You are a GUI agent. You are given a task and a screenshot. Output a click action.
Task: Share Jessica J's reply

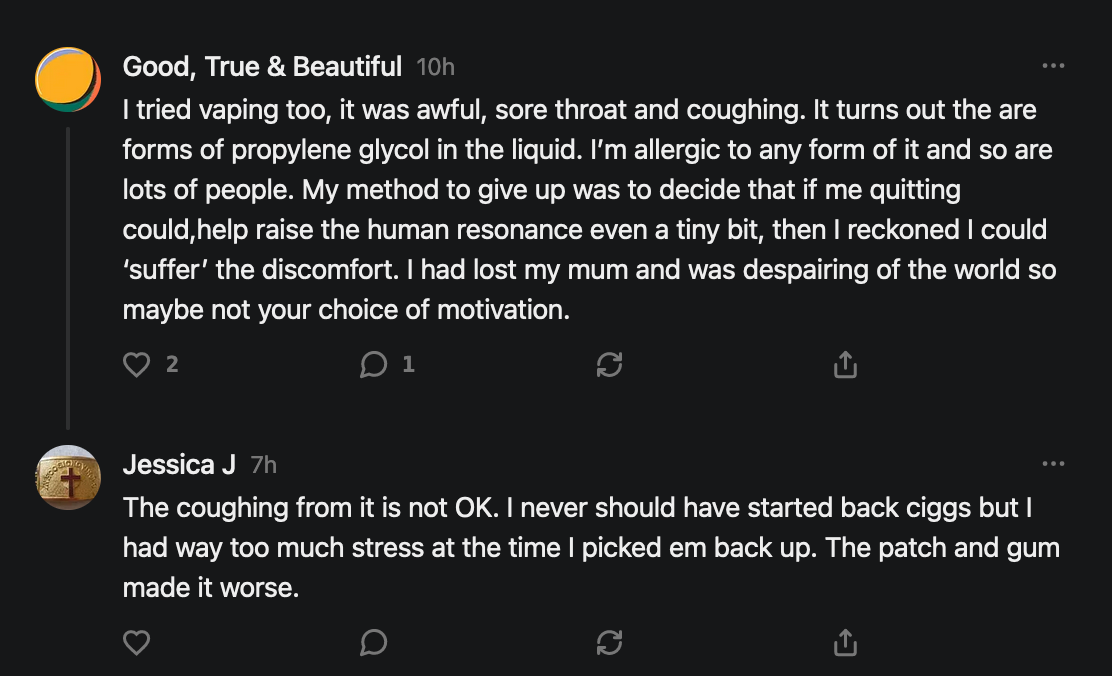[x=845, y=642]
